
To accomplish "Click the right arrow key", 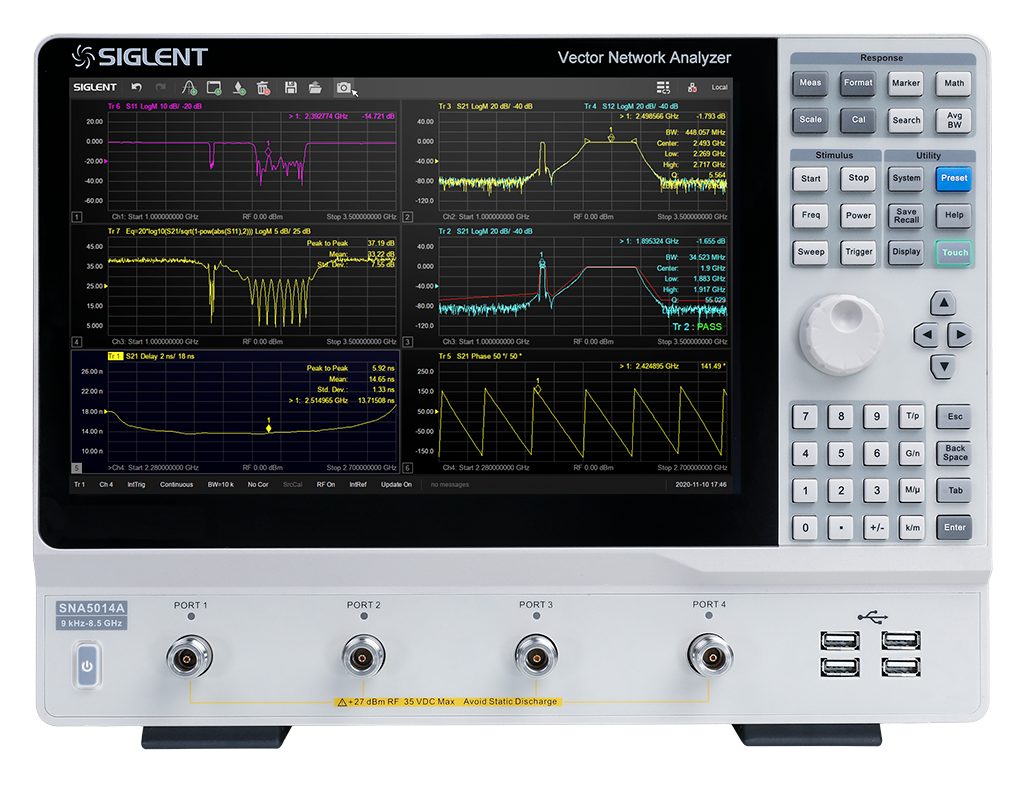I will point(960,335).
